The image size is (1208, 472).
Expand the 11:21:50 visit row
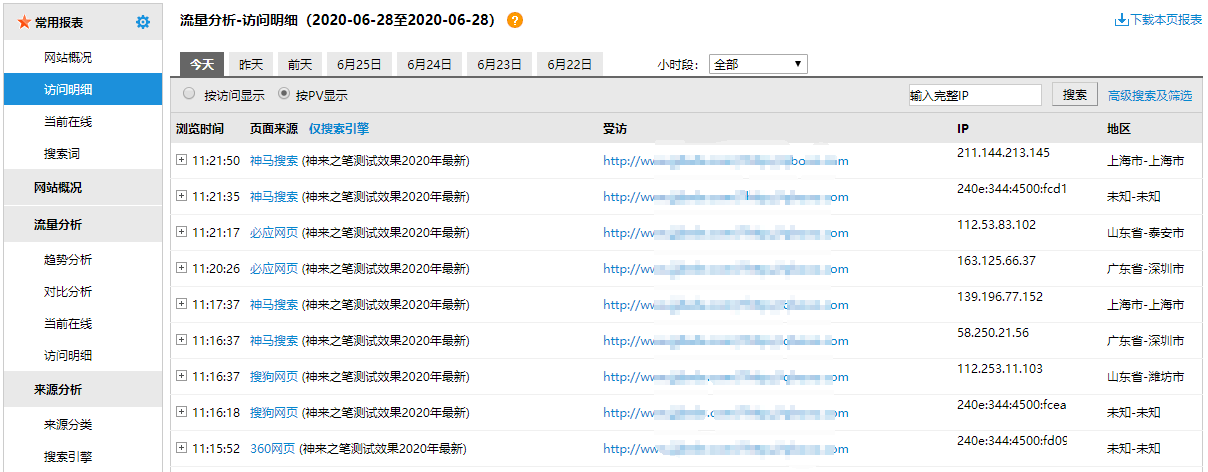181,160
